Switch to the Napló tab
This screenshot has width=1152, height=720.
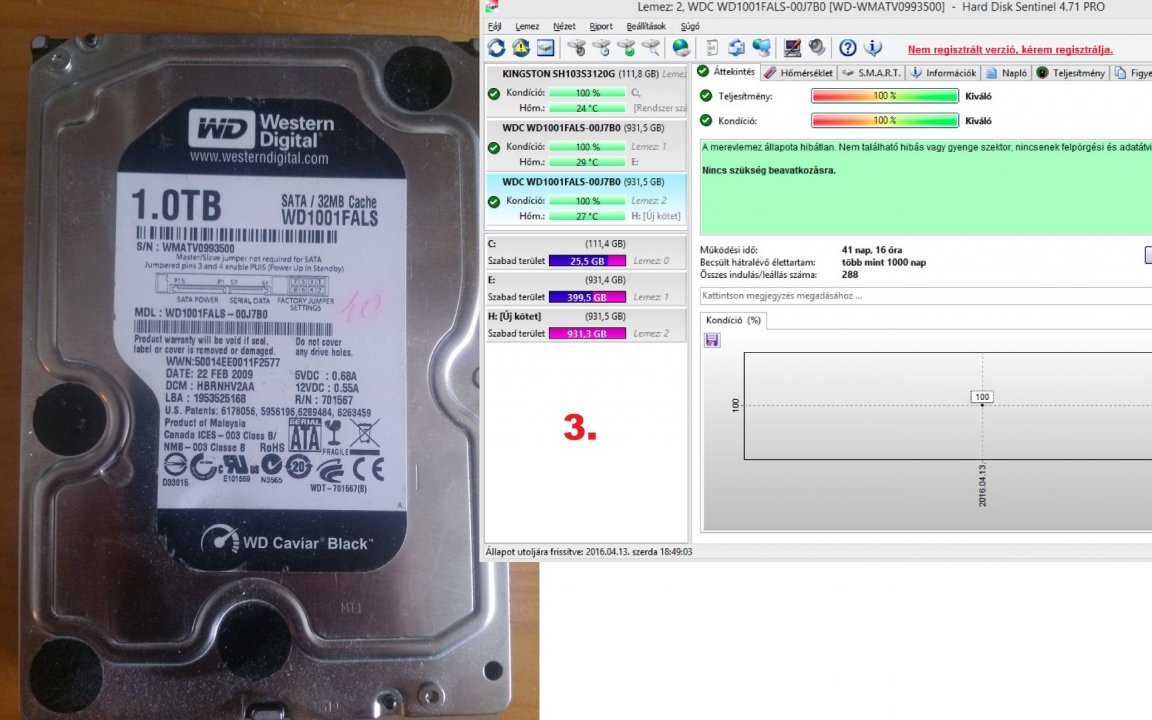pos(1007,73)
